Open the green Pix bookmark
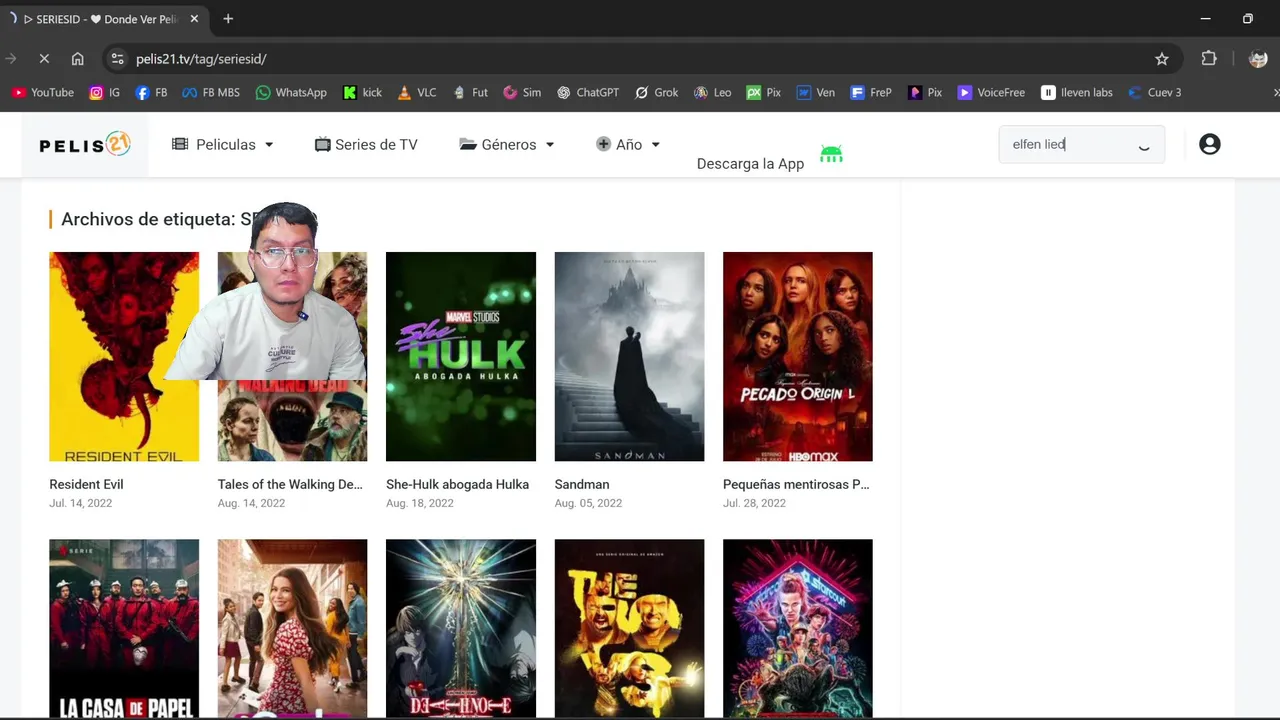This screenshot has width=1280, height=720. coord(764,92)
